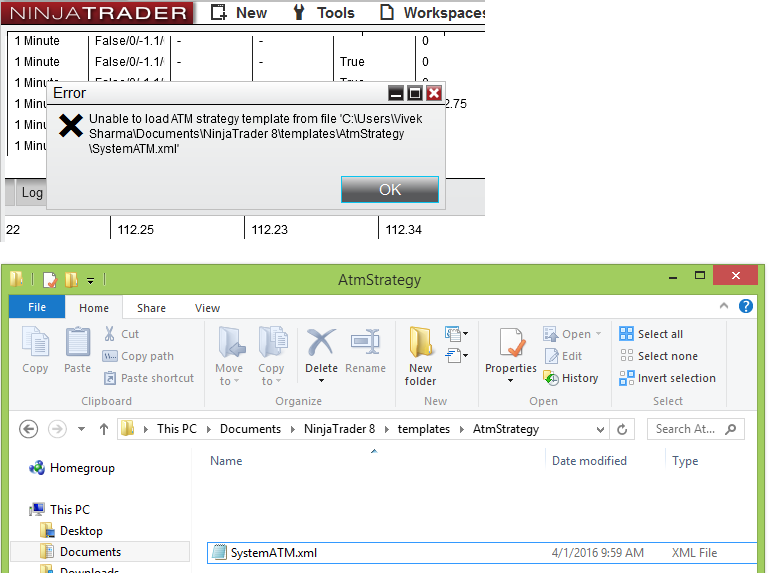The height and width of the screenshot is (573, 771).
Task: Click AtmStrategy in breadcrumb
Action: (506, 429)
